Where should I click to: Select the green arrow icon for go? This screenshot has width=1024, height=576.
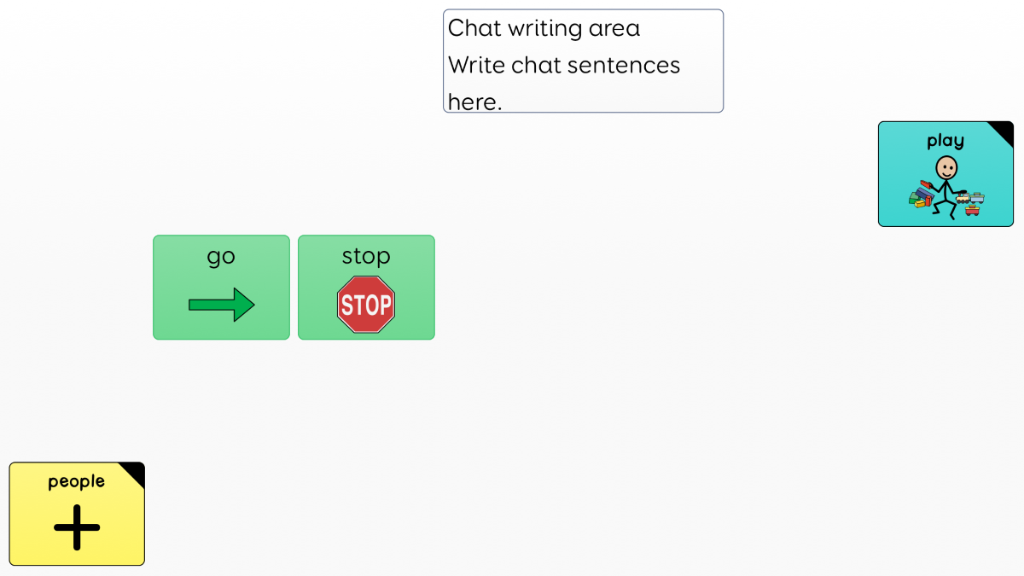(221, 304)
